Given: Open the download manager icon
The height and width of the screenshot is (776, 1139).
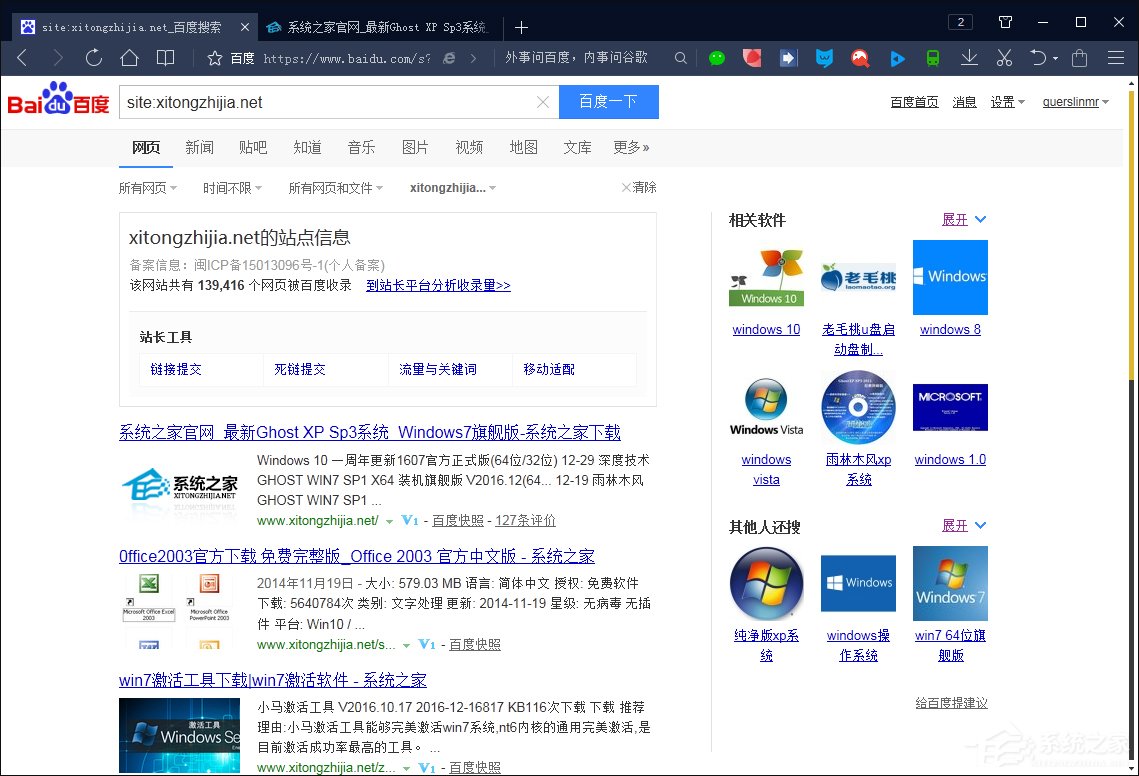Looking at the screenshot, I should click(x=969, y=58).
